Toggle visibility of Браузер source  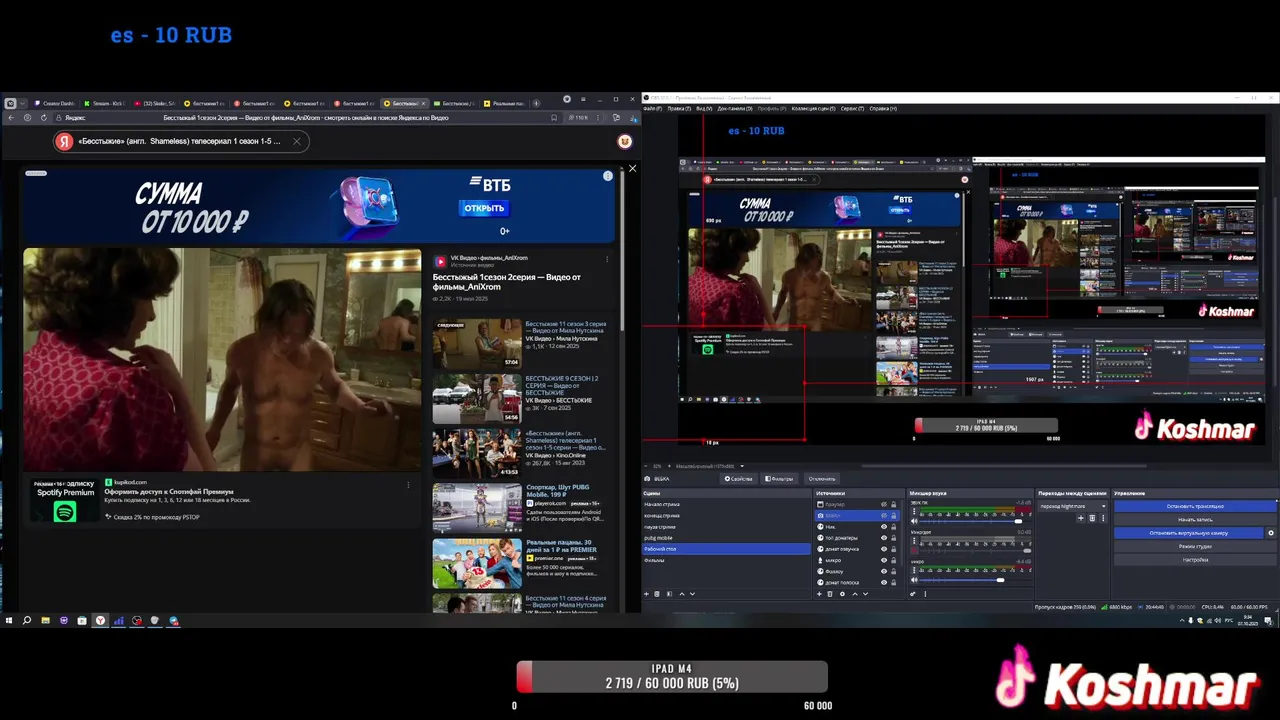click(x=884, y=504)
